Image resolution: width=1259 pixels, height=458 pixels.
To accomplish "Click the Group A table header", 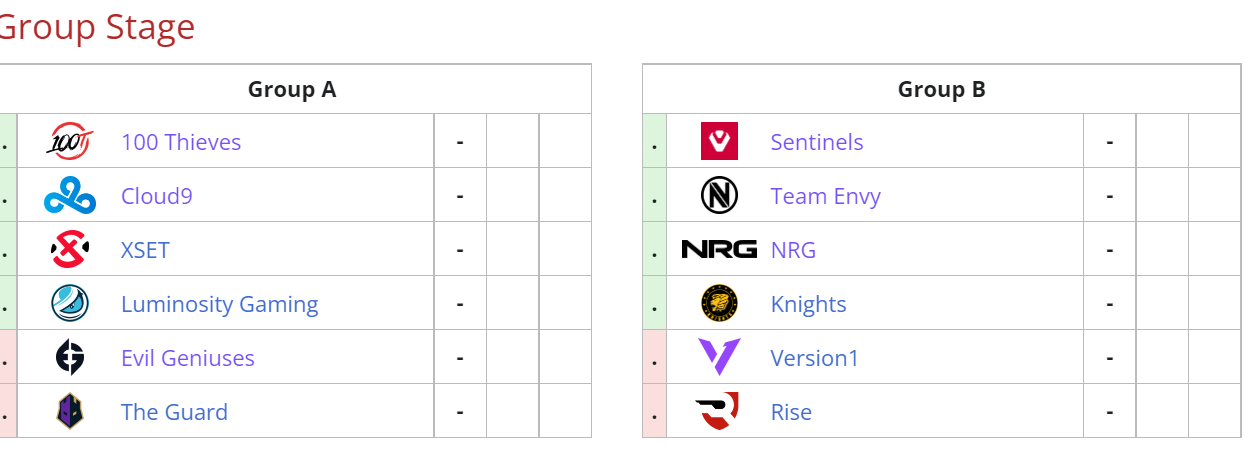I will (292, 89).
